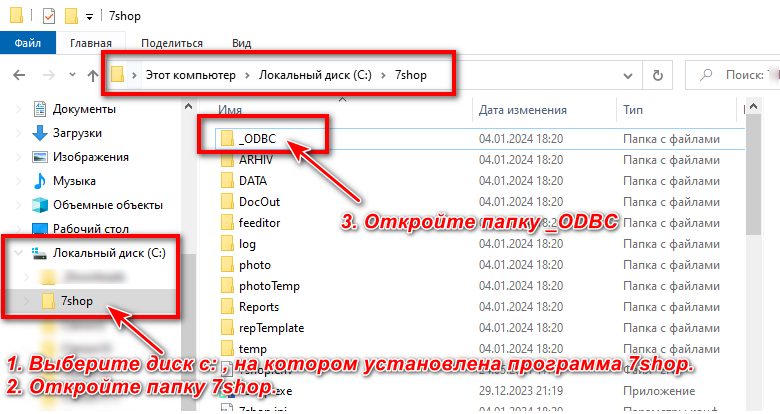The width and height of the screenshot is (780, 414).
Task: Open the quick access toolbar customize dropdown
Action: (89, 17)
